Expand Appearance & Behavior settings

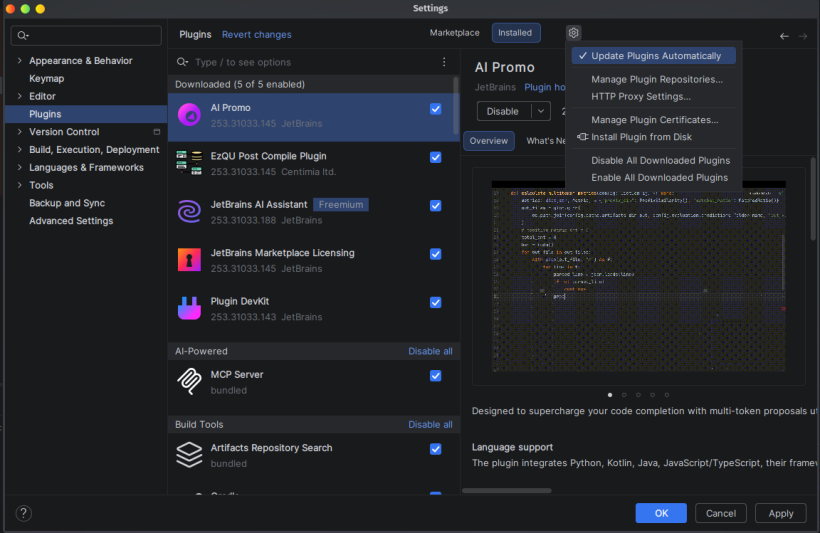click(19, 61)
